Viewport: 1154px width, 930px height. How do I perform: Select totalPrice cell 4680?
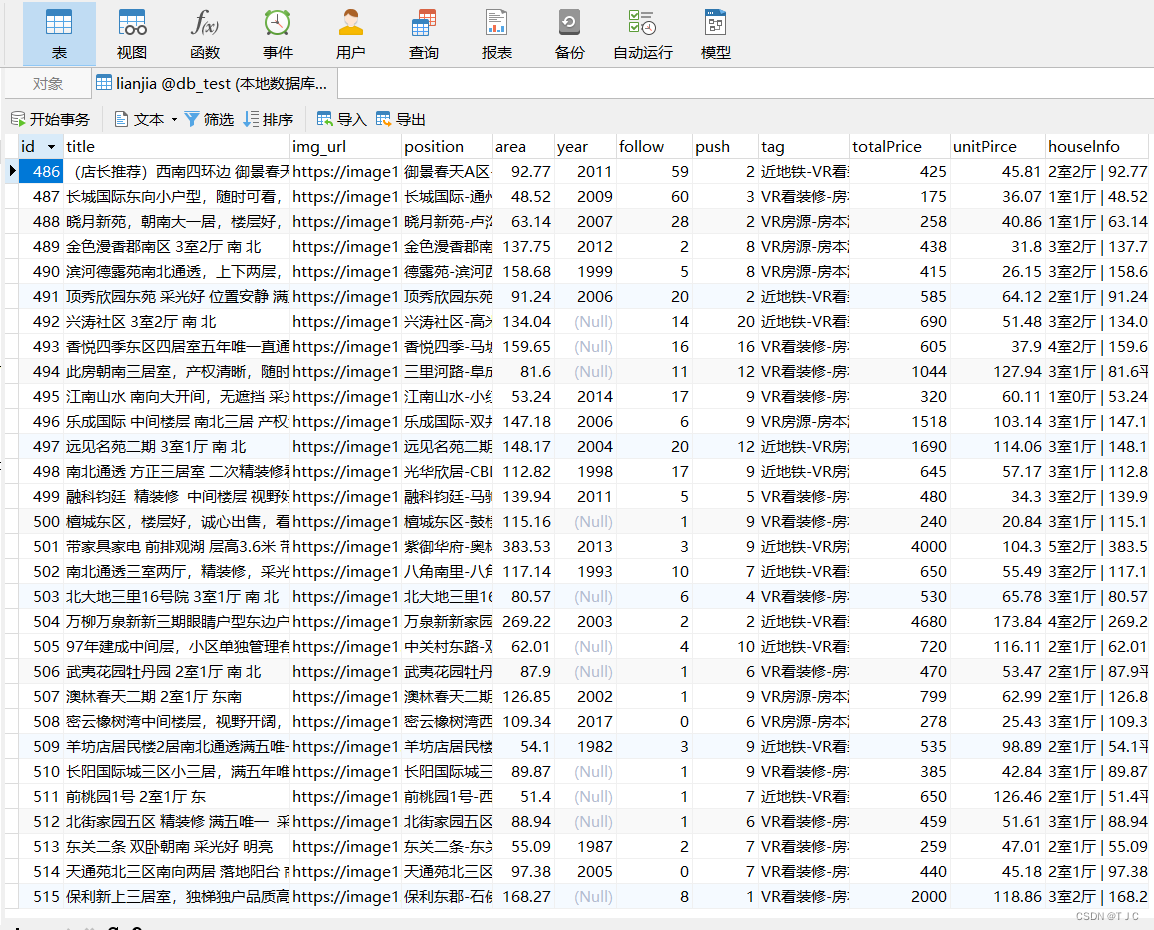(x=900, y=622)
